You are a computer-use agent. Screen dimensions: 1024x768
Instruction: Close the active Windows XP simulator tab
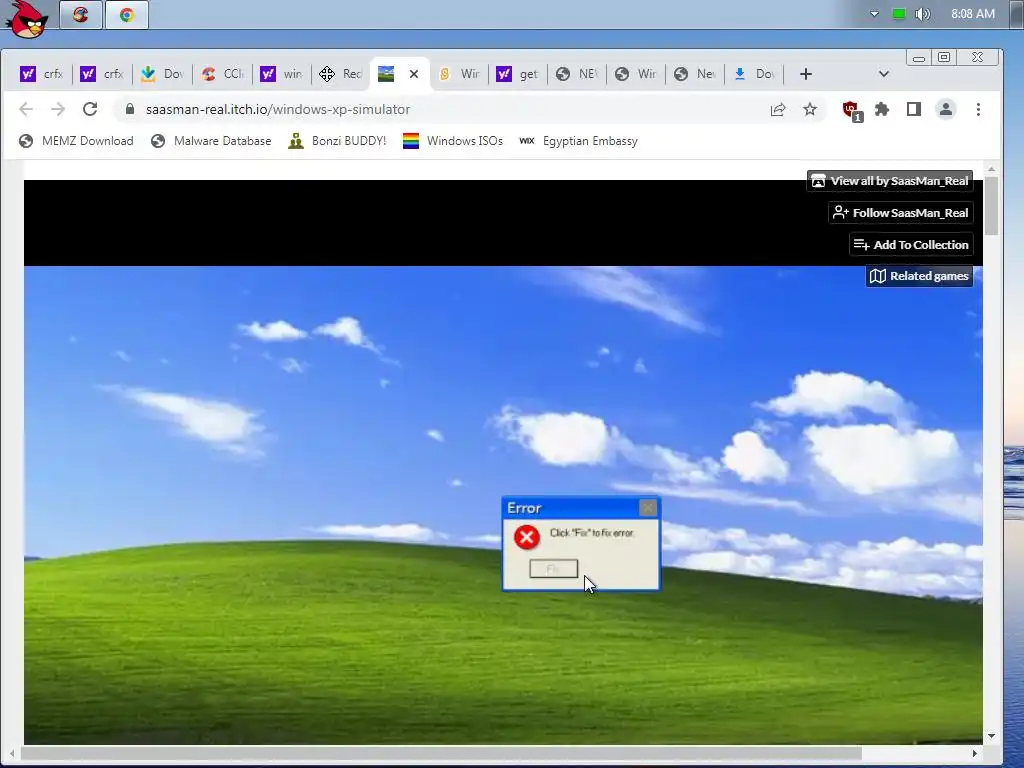413,74
